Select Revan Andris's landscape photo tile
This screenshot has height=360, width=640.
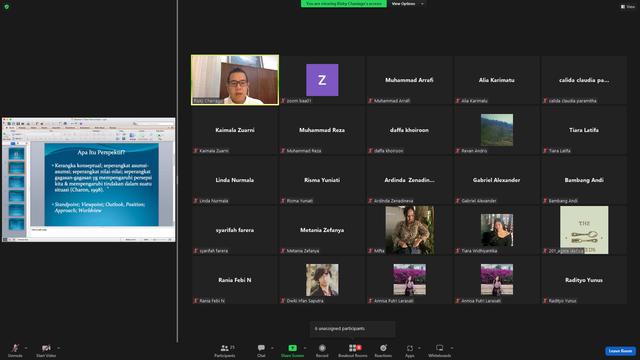coord(497,130)
